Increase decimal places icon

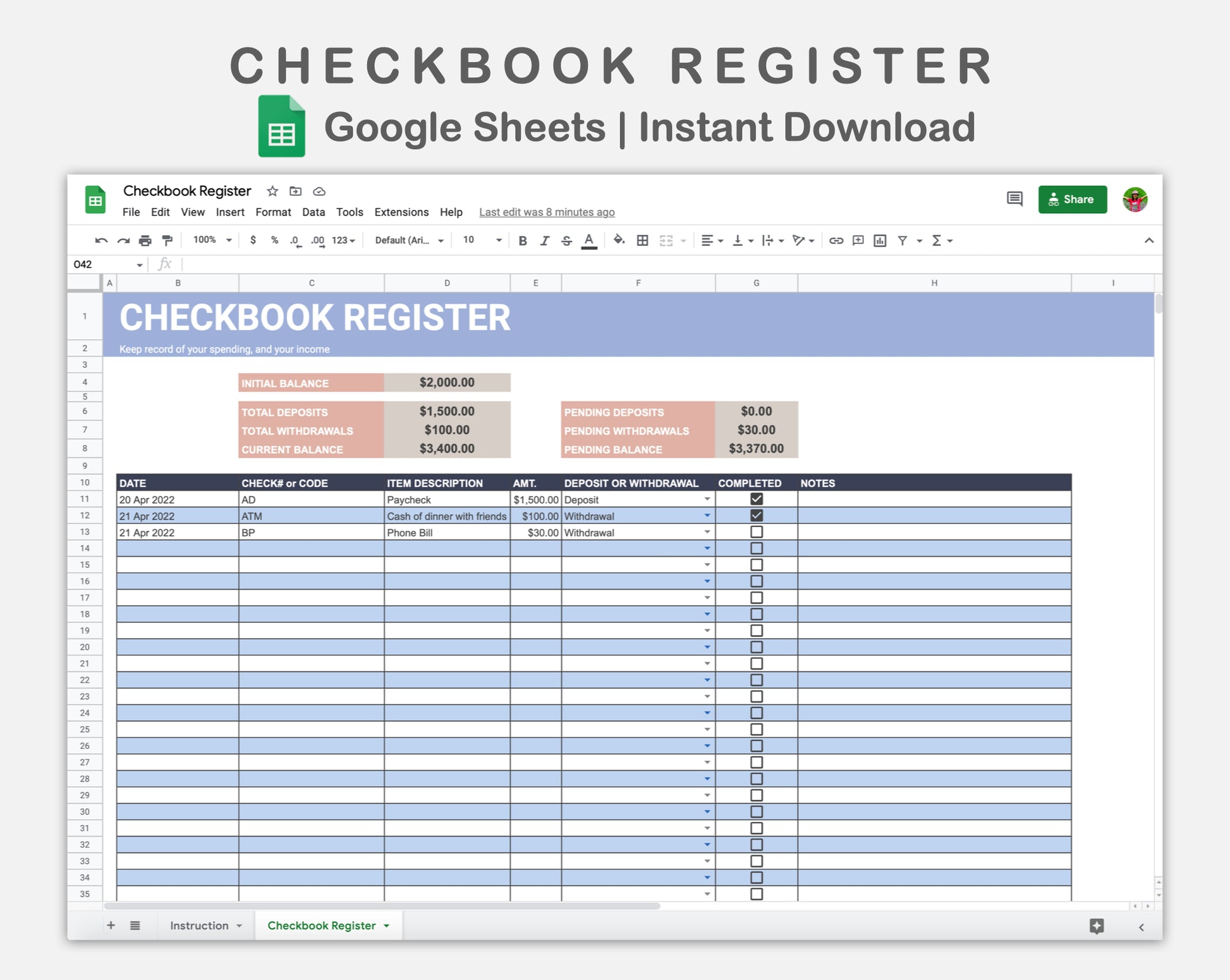[x=318, y=241]
